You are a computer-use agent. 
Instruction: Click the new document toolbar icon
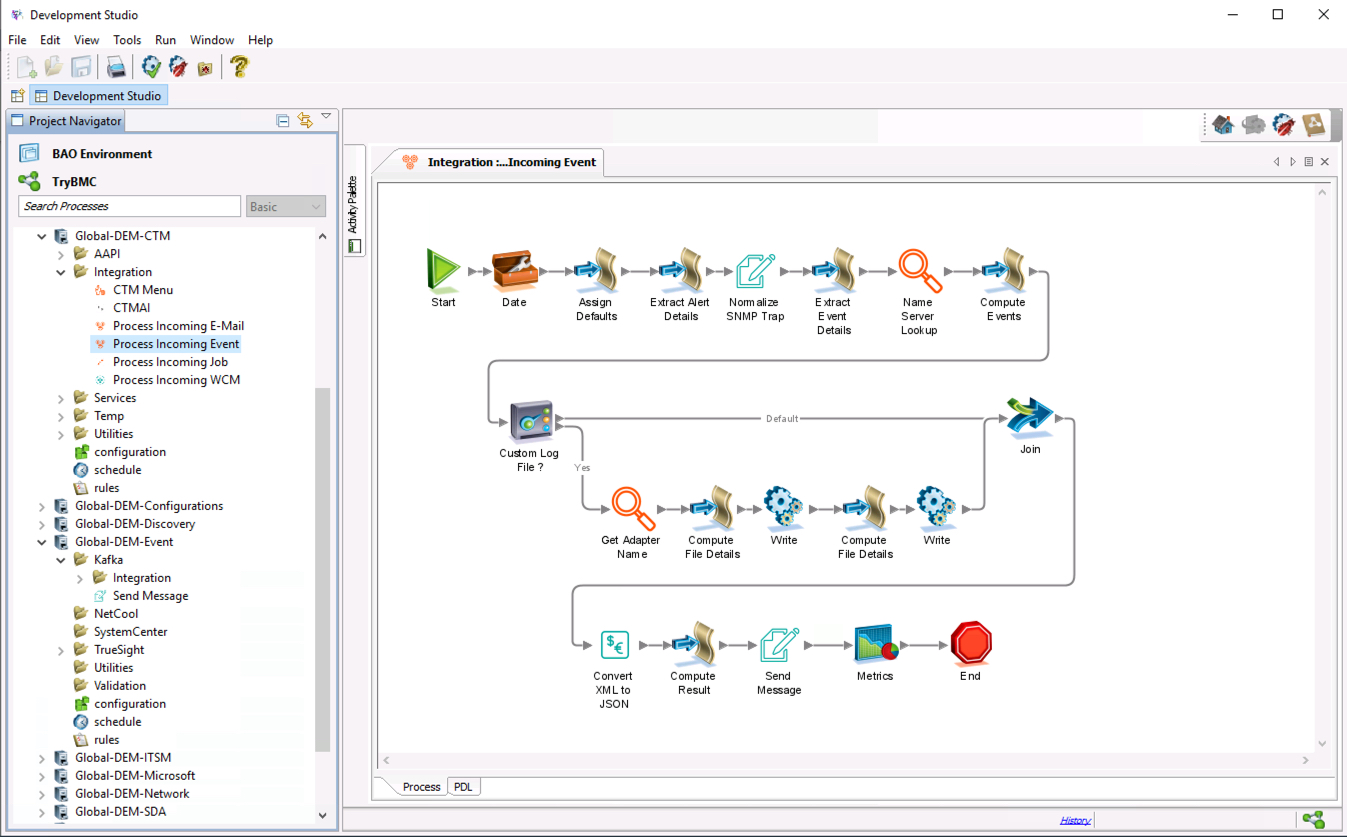[x=27, y=67]
